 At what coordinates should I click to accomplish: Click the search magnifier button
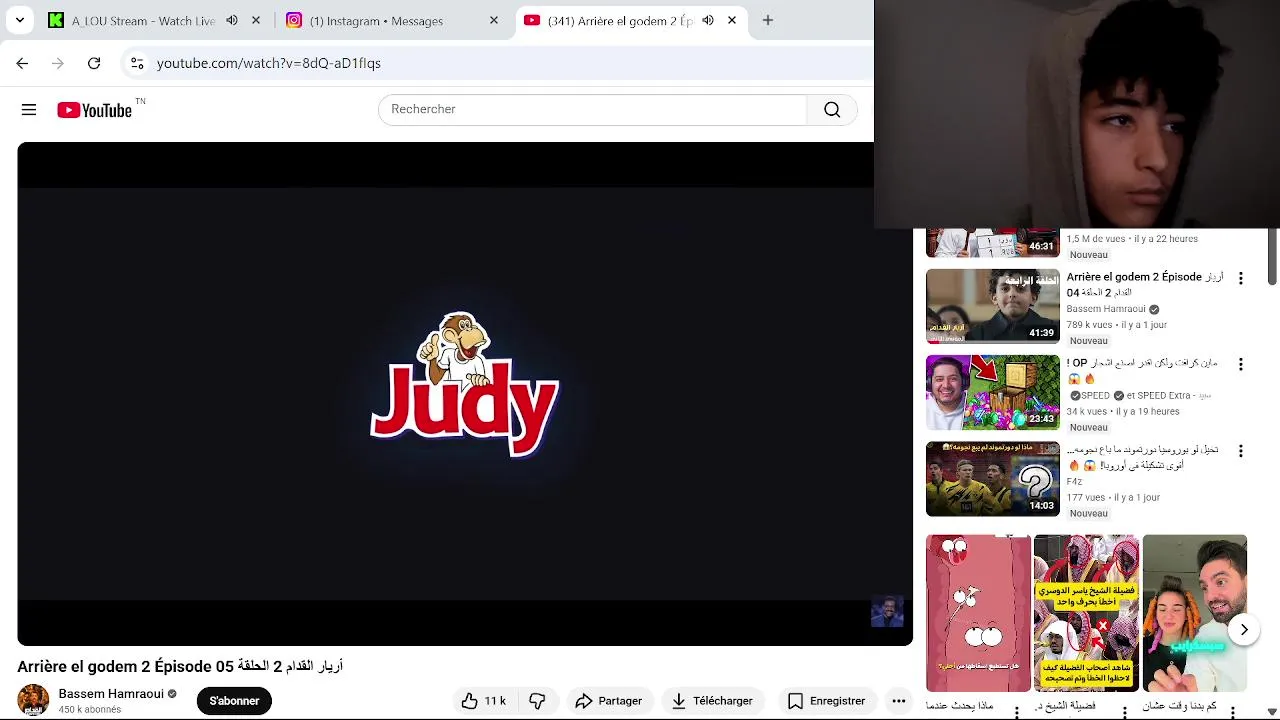(x=832, y=110)
